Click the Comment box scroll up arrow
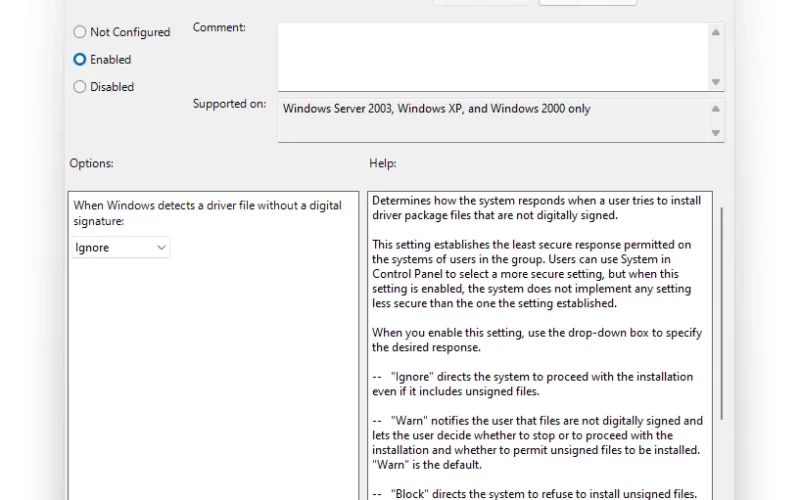 (x=716, y=32)
